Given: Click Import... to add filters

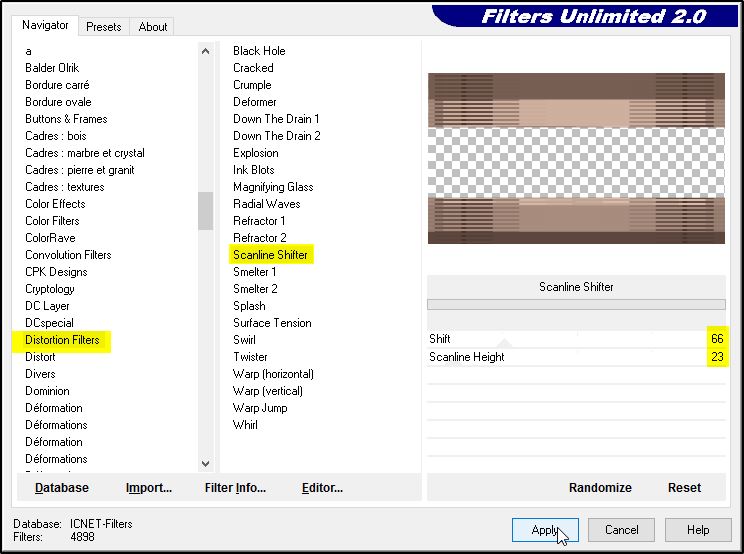Looking at the screenshot, I should point(149,488).
